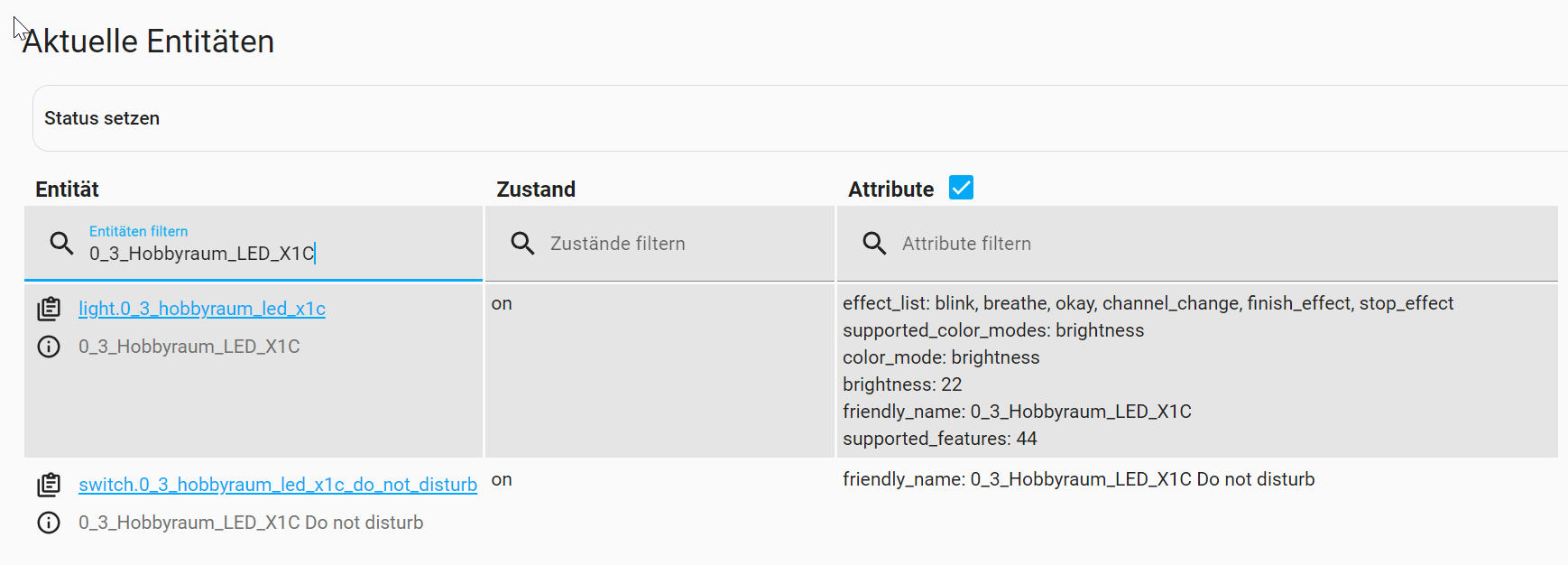Uncheck the Attribute column checkbox
The width and height of the screenshot is (1568, 565).
coord(961,188)
